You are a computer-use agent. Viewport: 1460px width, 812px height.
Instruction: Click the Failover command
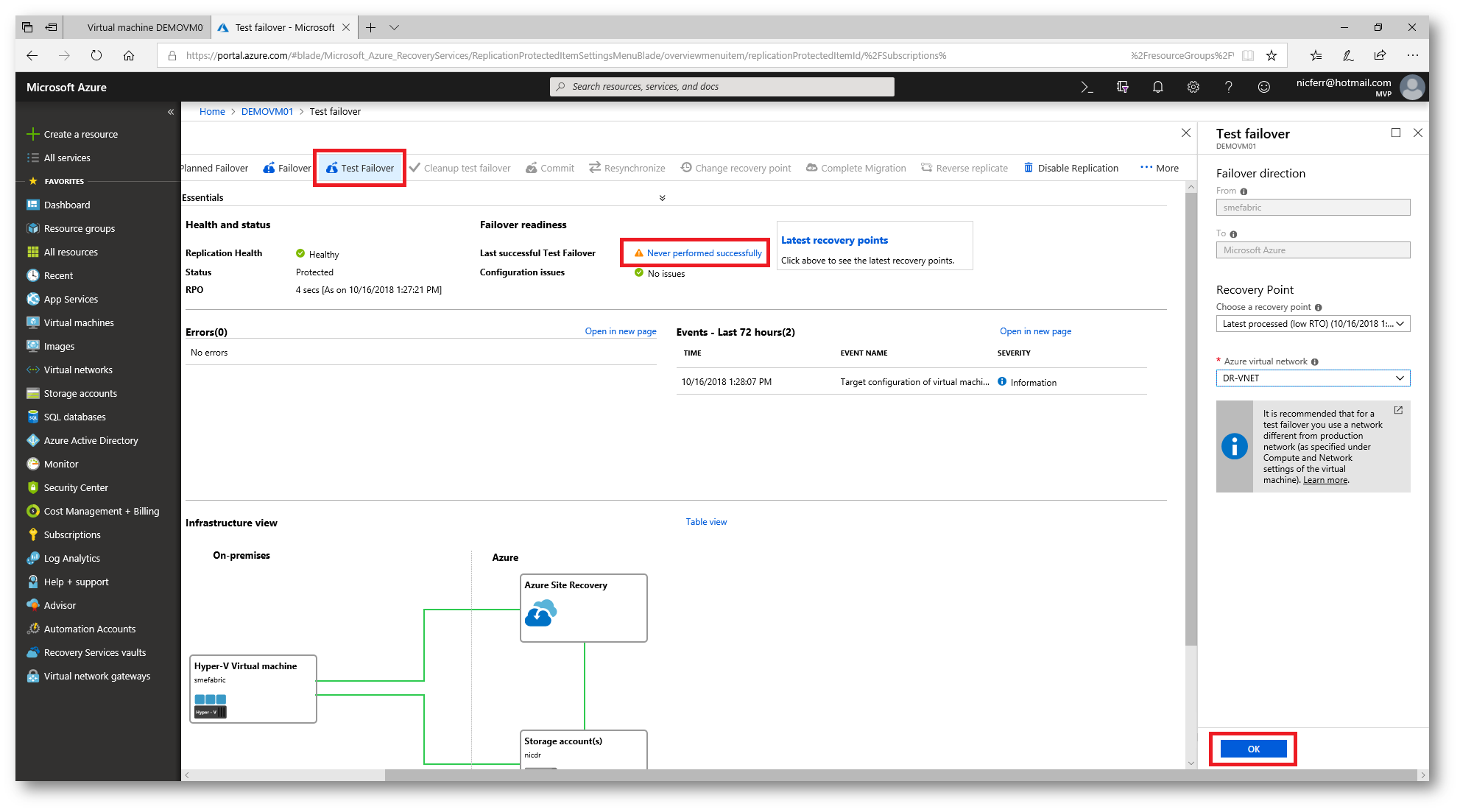(x=287, y=168)
